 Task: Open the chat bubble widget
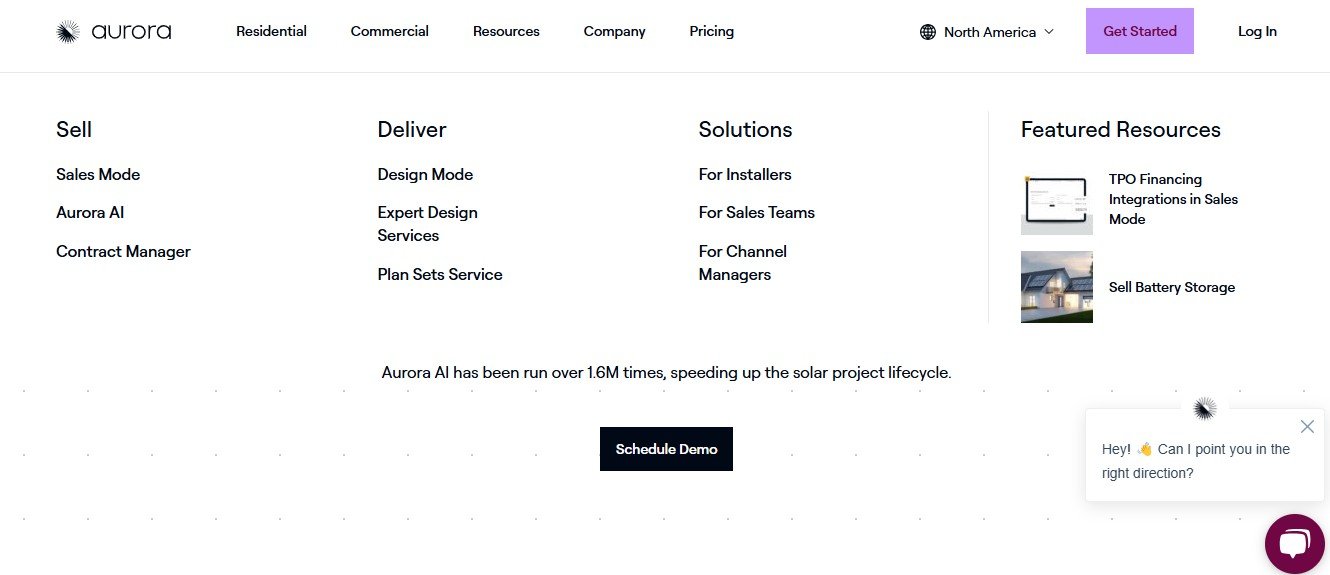point(1294,544)
